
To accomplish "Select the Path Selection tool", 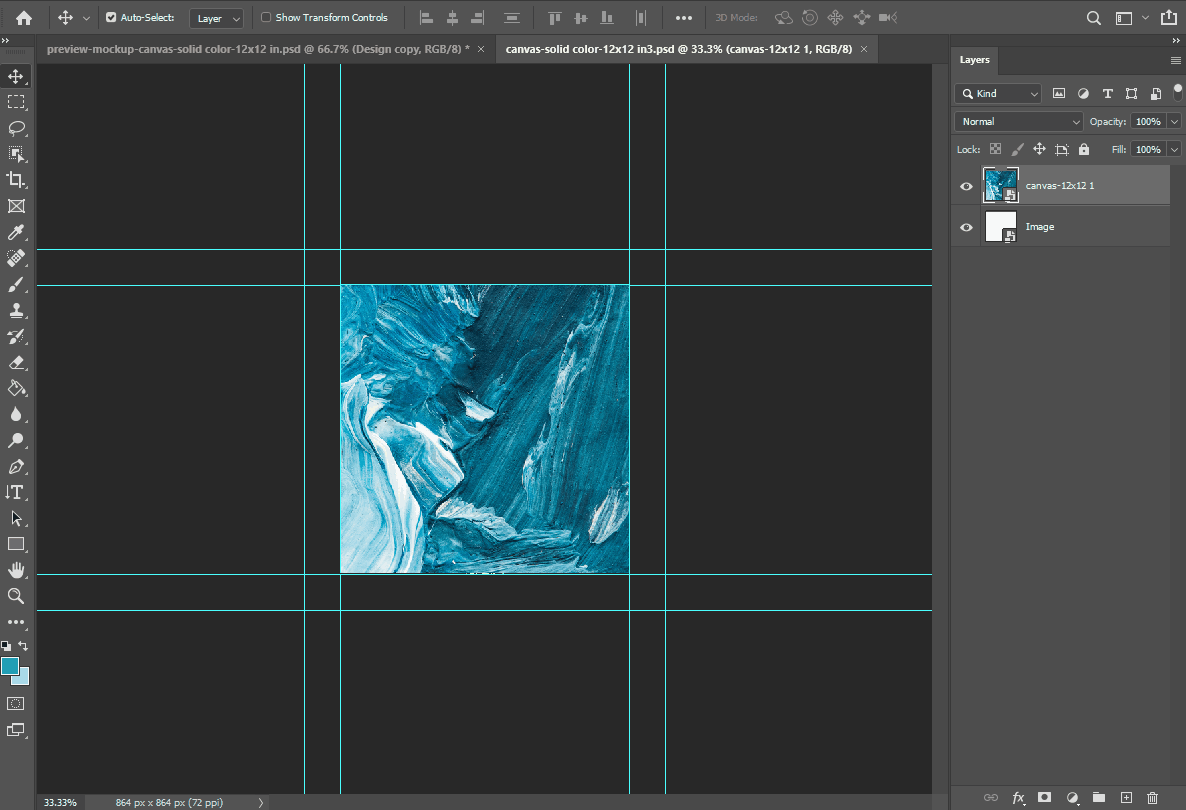I will click(16, 518).
